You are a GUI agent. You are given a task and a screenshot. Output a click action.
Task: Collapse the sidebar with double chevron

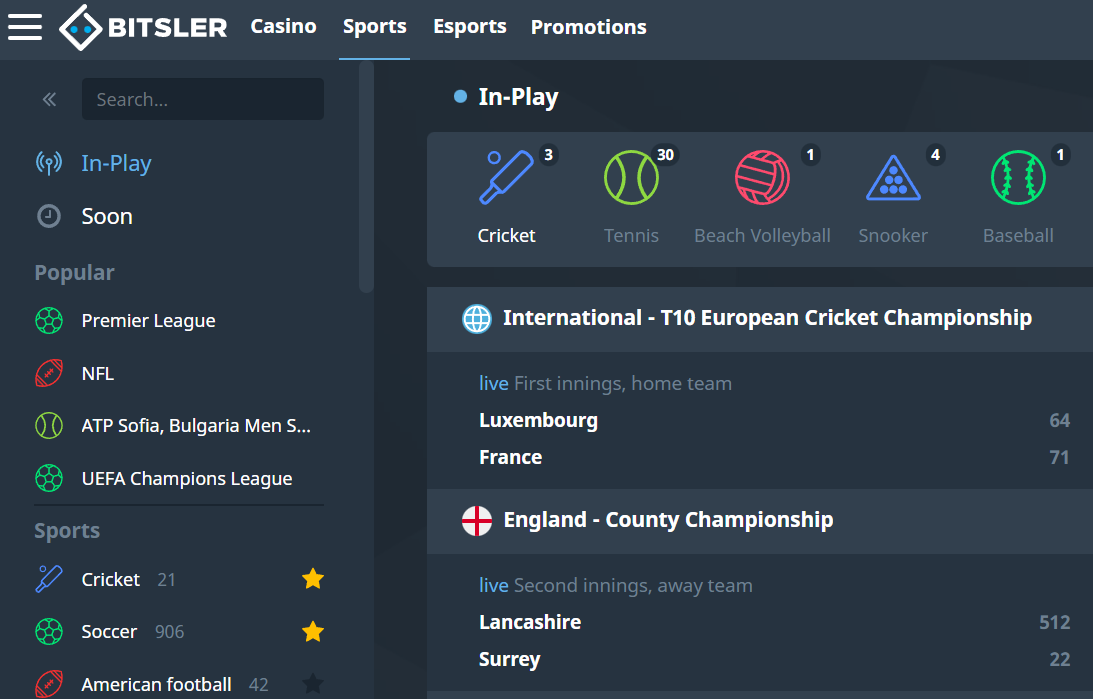pyautogui.click(x=49, y=99)
